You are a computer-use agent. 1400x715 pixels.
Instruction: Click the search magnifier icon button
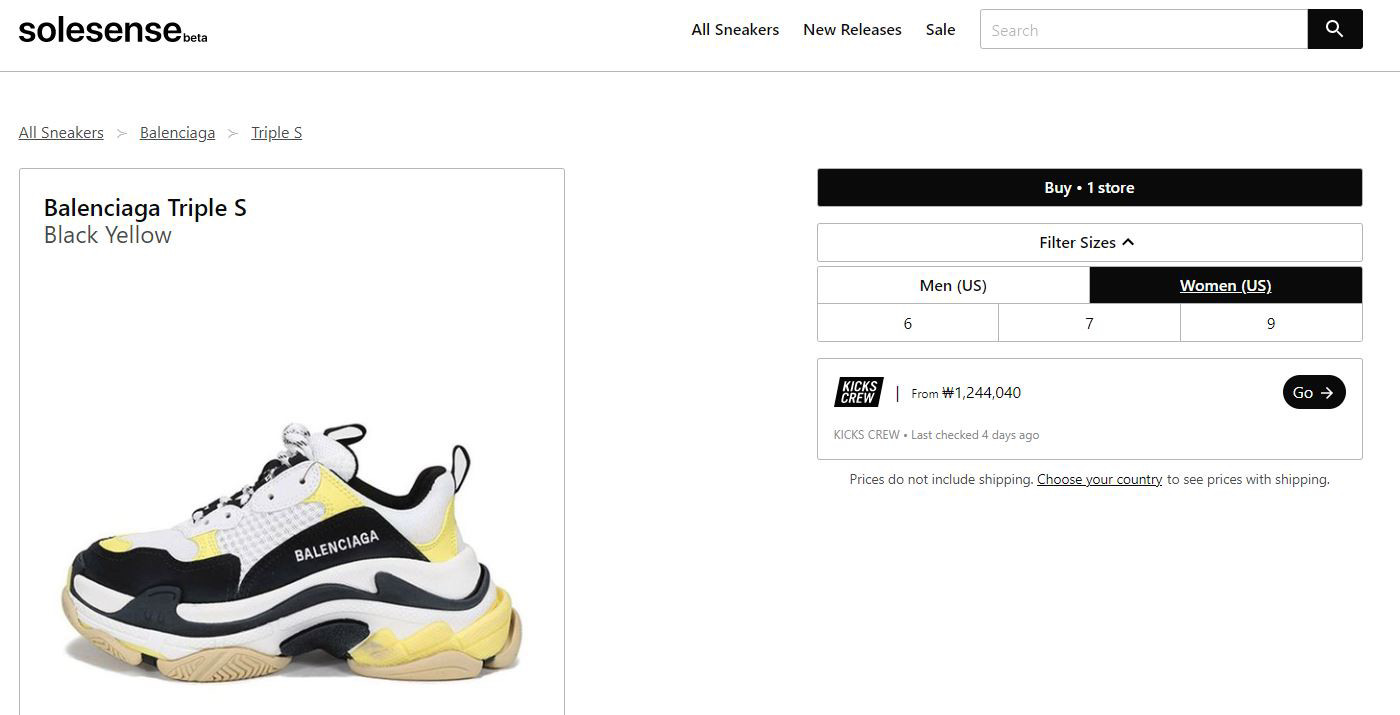click(1334, 29)
